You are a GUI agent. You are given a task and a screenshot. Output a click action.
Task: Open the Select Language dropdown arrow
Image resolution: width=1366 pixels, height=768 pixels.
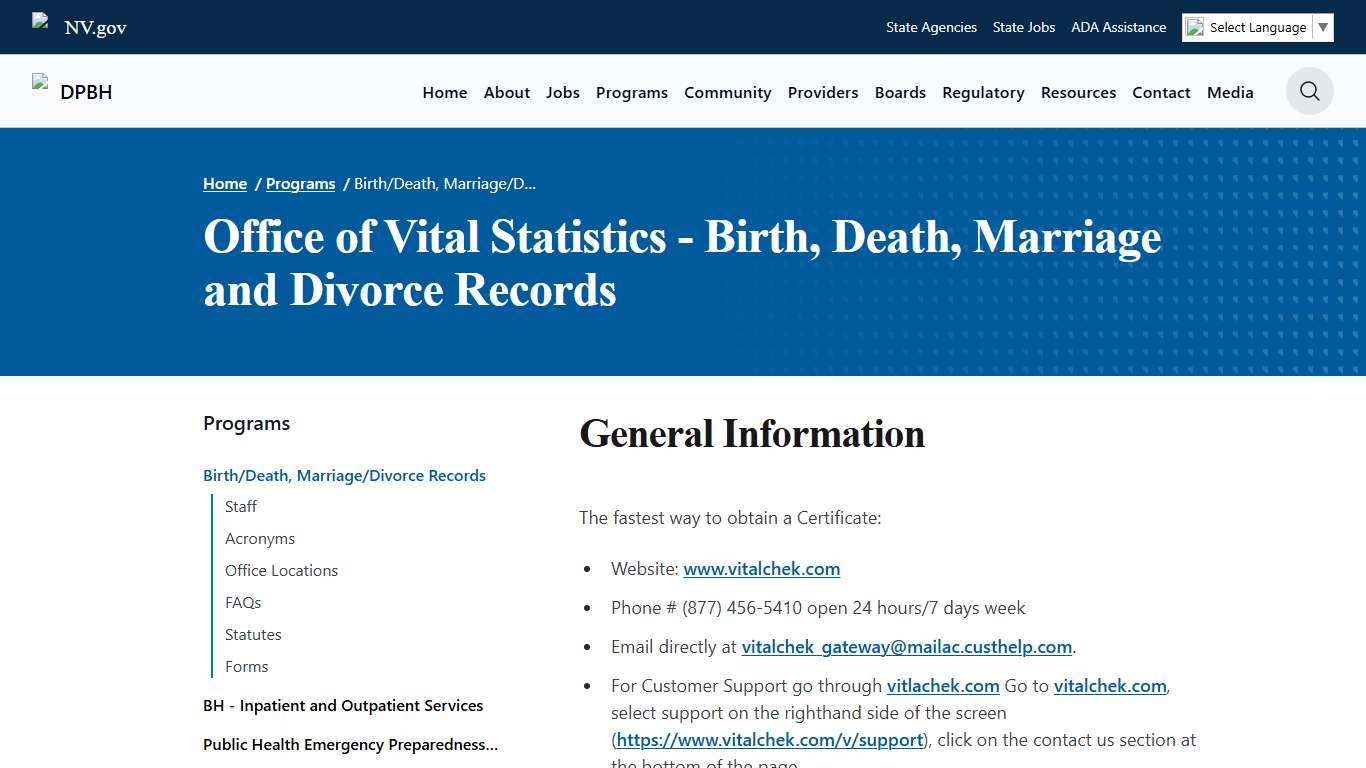click(1324, 27)
